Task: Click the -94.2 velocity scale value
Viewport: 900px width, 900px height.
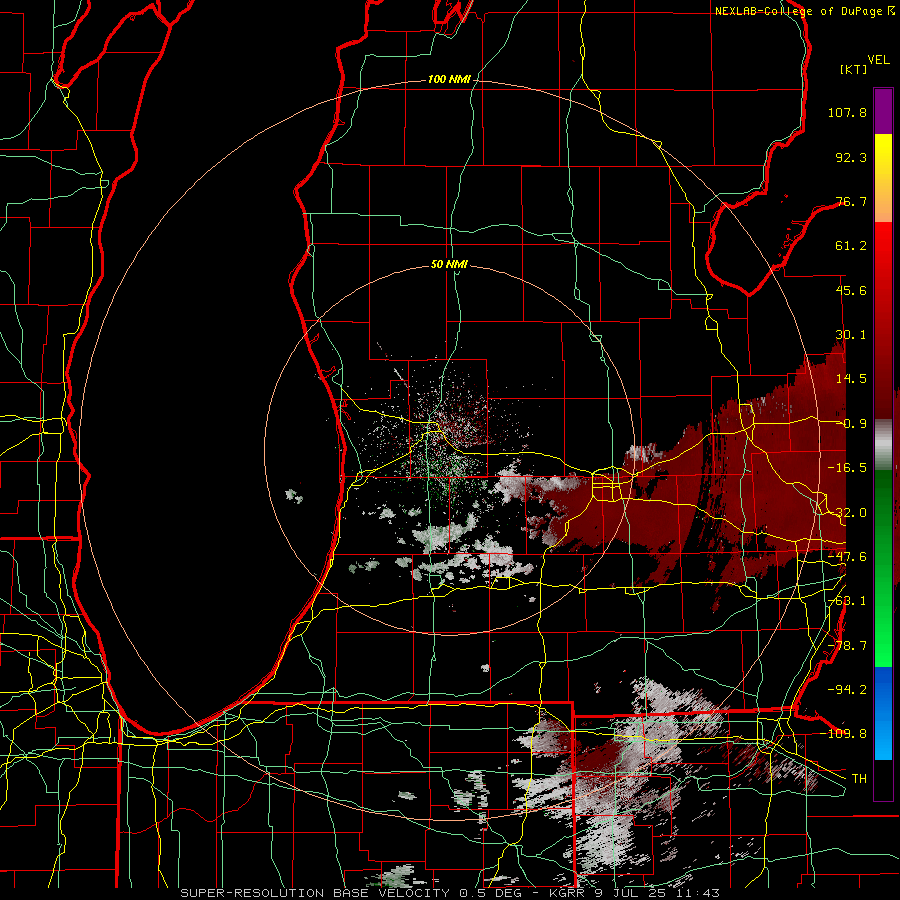Action: 847,689
